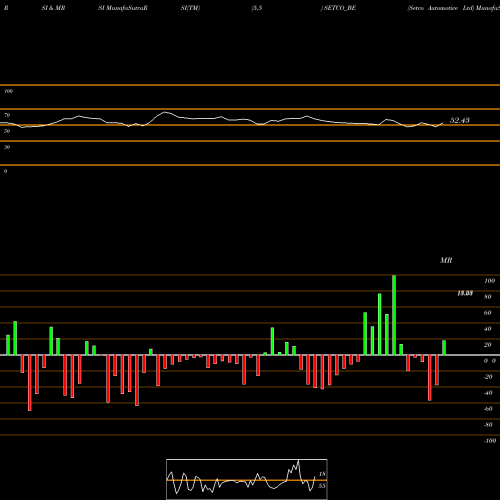Click the MR axis label -40
The image size is (500, 500).
click(488, 393)
